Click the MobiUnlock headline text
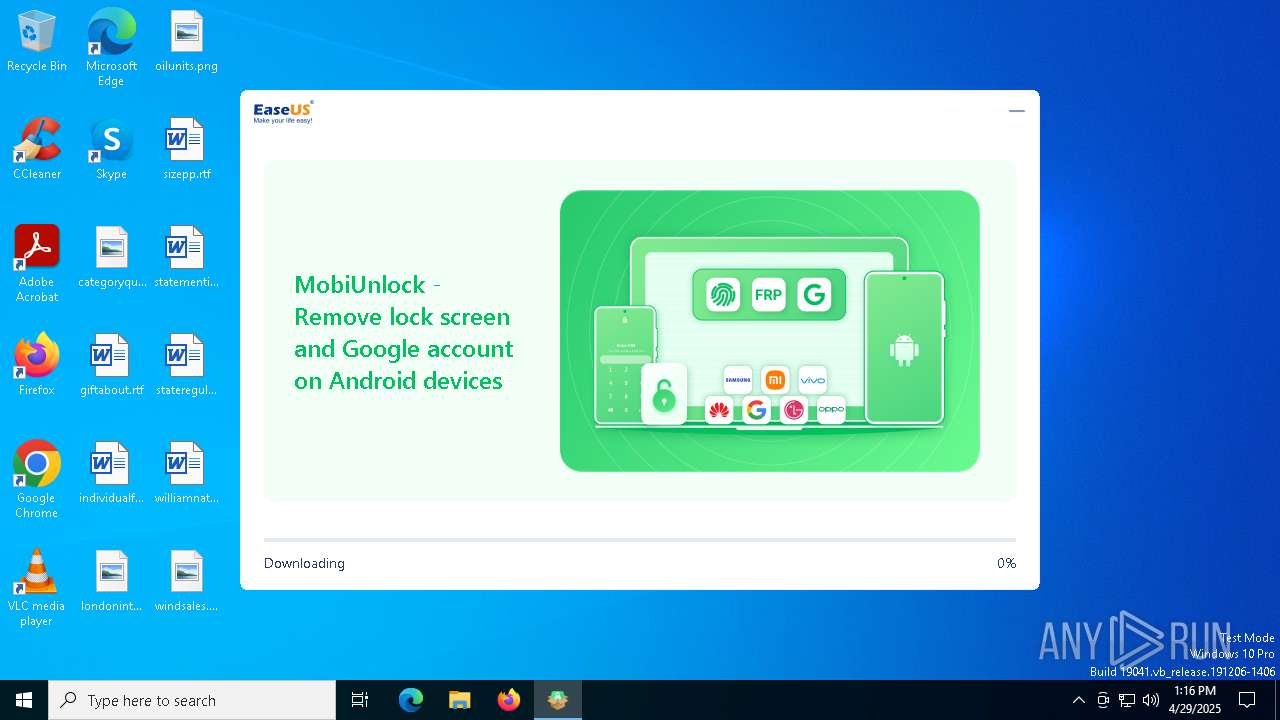 (403, 332)
